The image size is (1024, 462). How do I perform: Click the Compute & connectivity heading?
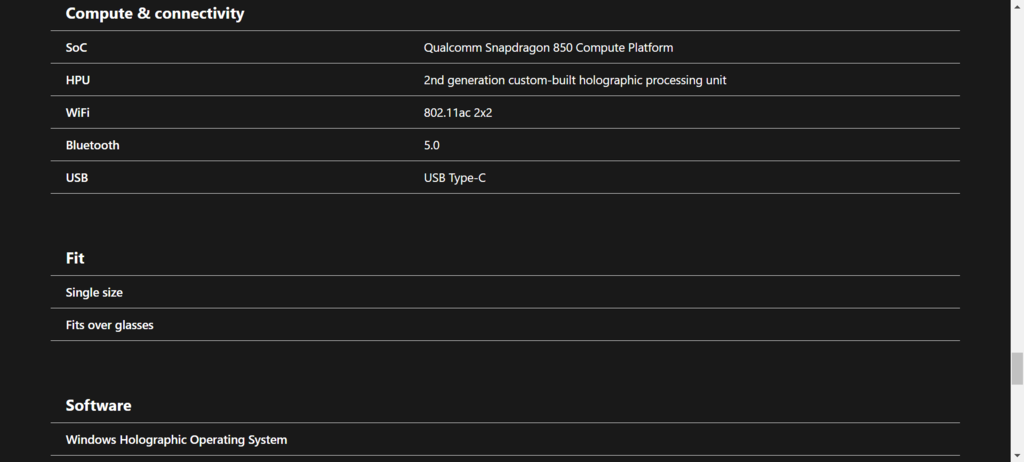click(155, 14)
